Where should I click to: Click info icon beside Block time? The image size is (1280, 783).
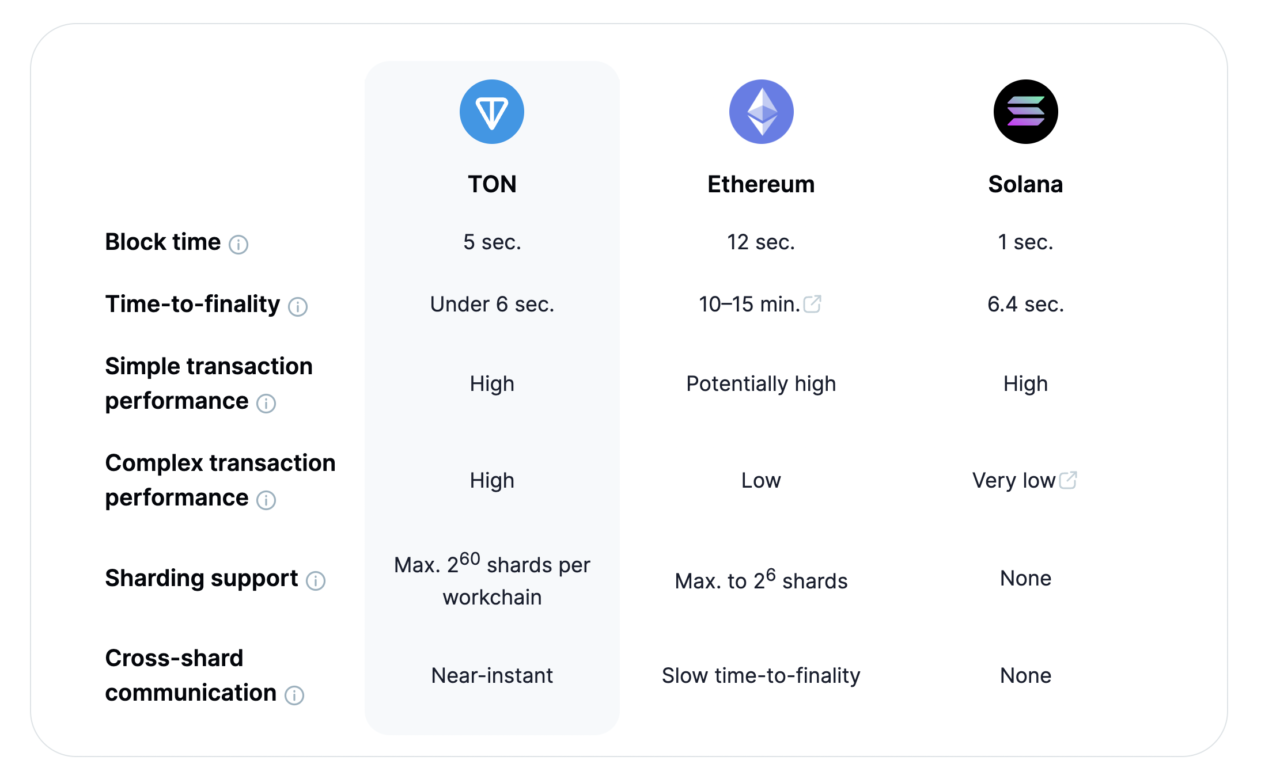(x=238, y=245)
